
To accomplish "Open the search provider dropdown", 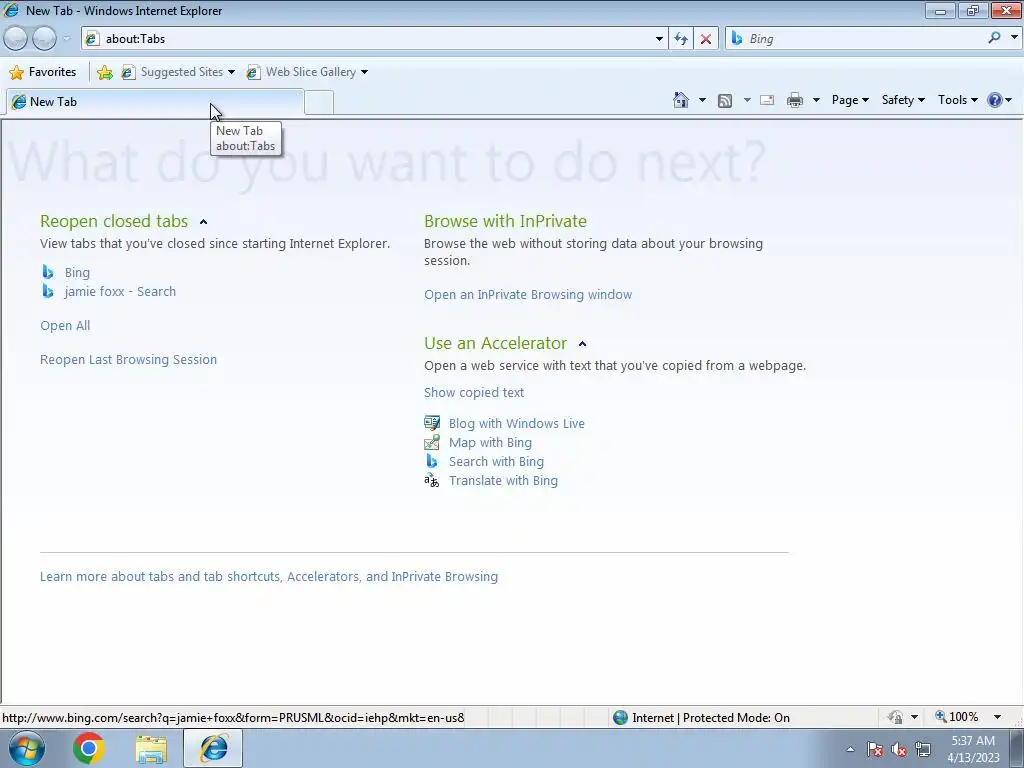I will click(1014, 38).
